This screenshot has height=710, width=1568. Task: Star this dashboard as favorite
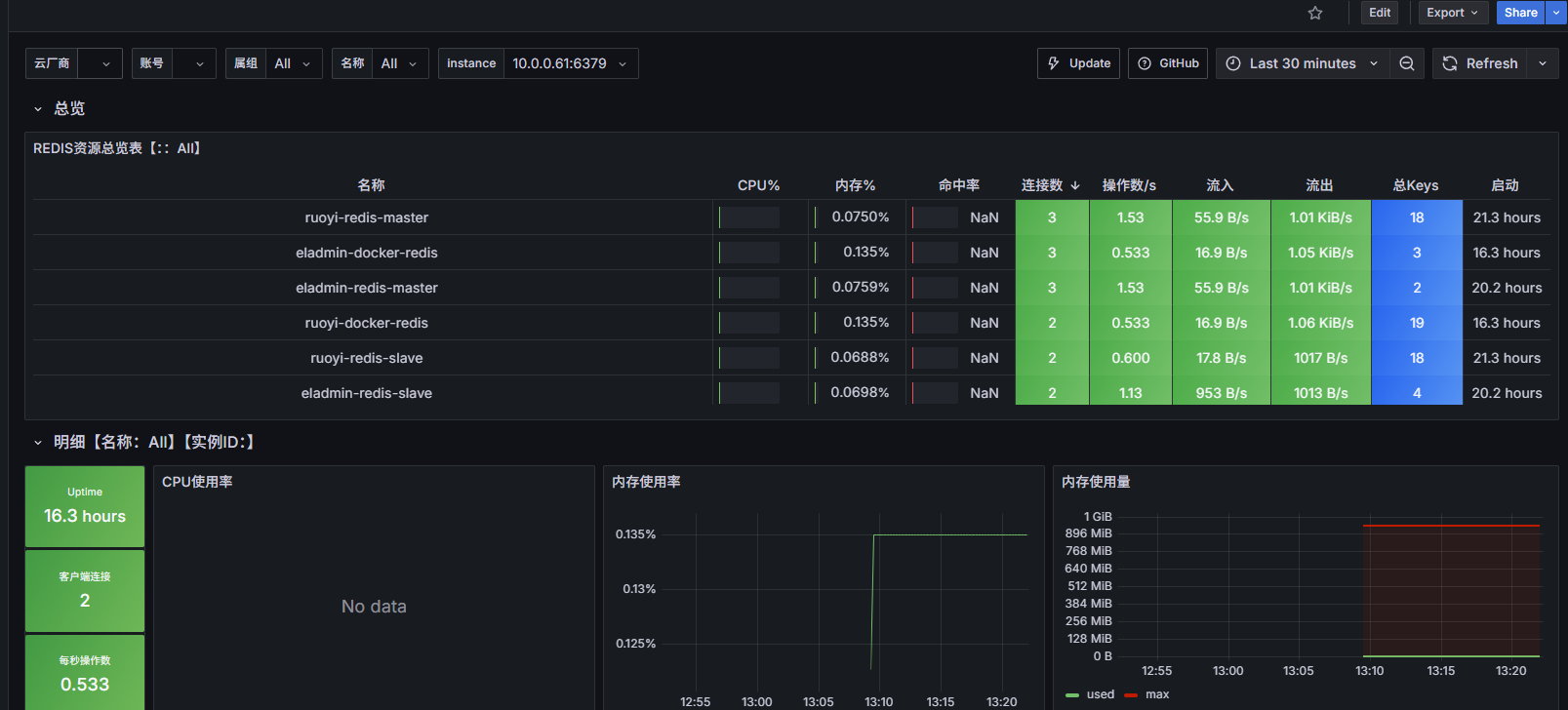click(1315, 13)
